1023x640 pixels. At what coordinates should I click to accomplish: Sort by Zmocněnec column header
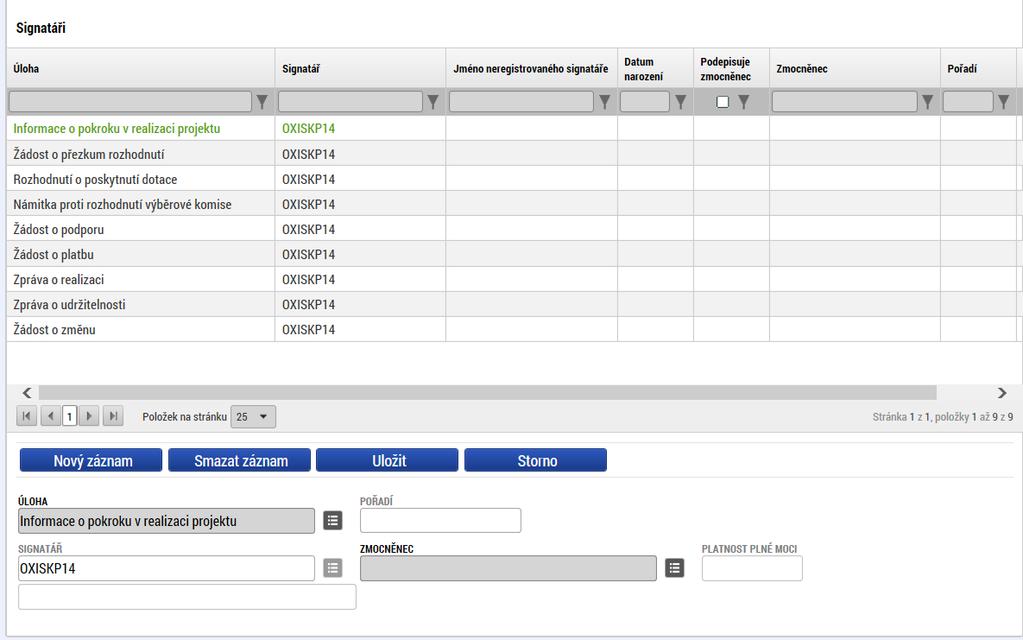(x=802, y=69)
